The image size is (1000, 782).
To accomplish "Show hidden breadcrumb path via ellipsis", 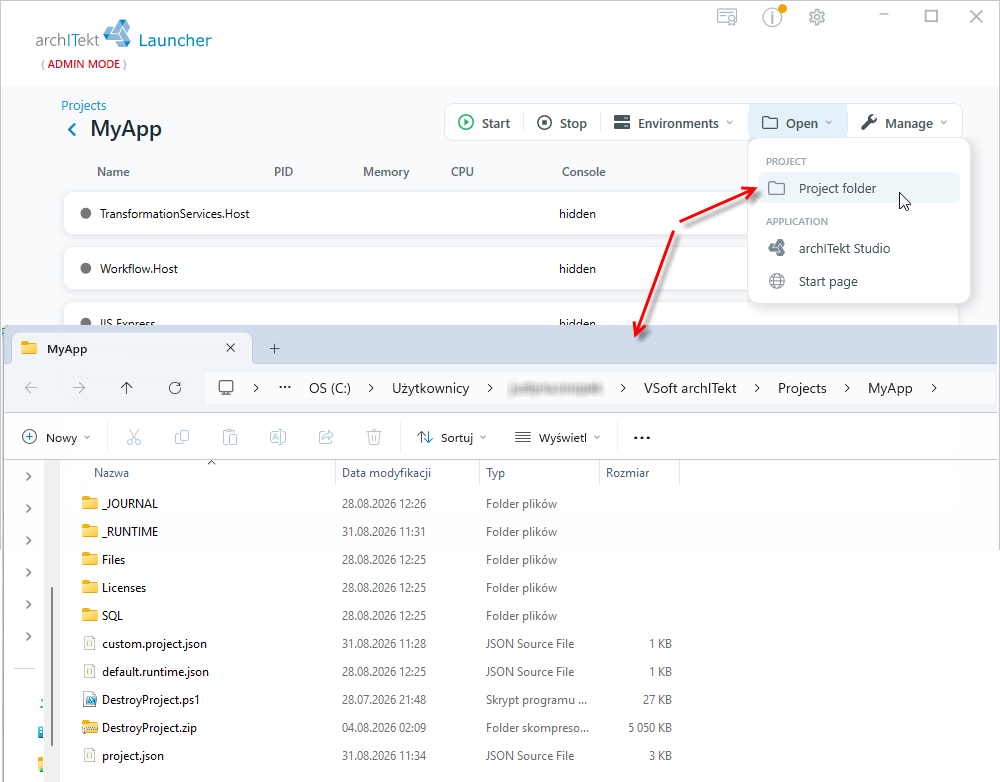I will 285,388.
